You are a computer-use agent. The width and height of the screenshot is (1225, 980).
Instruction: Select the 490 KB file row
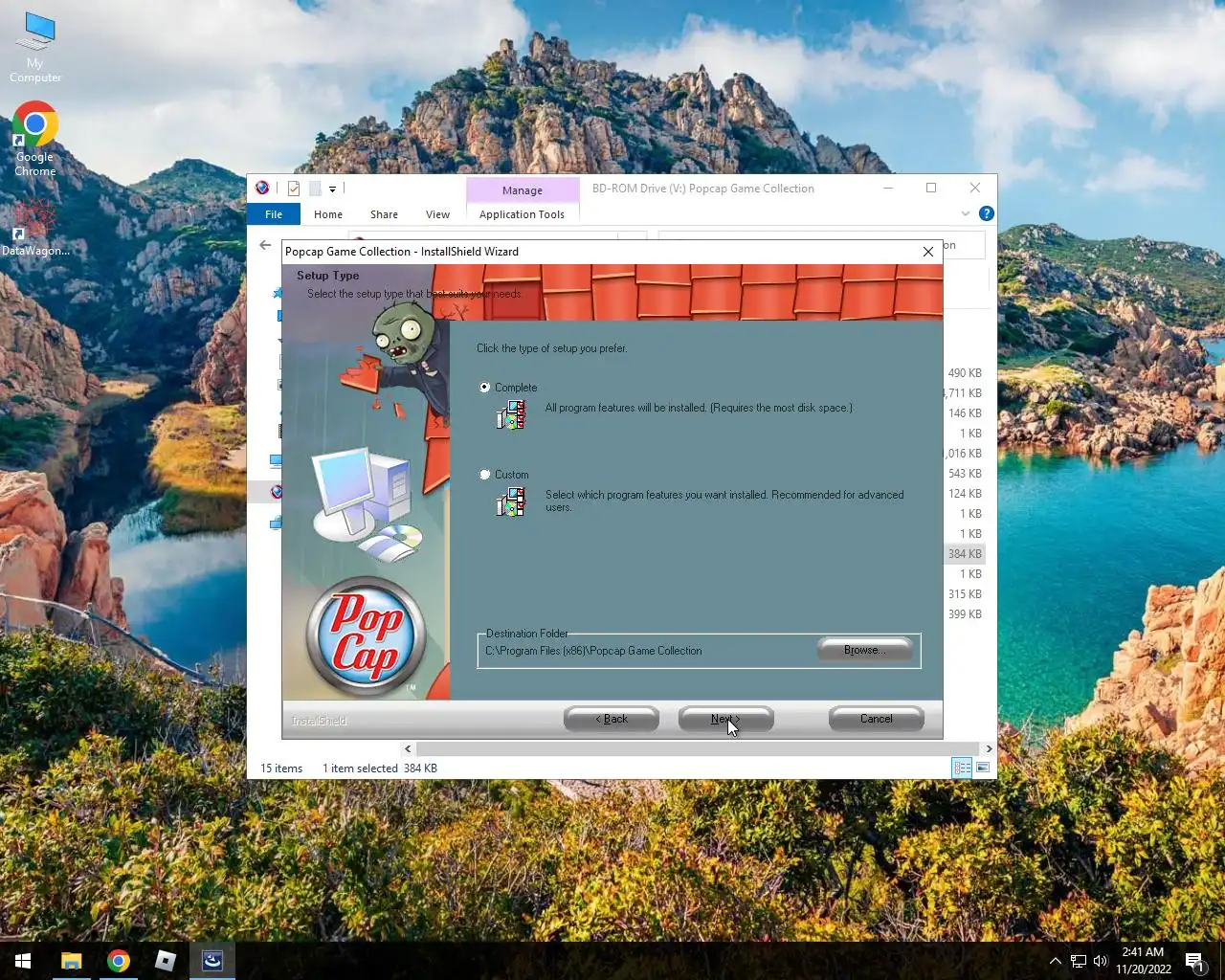point(965,372)
